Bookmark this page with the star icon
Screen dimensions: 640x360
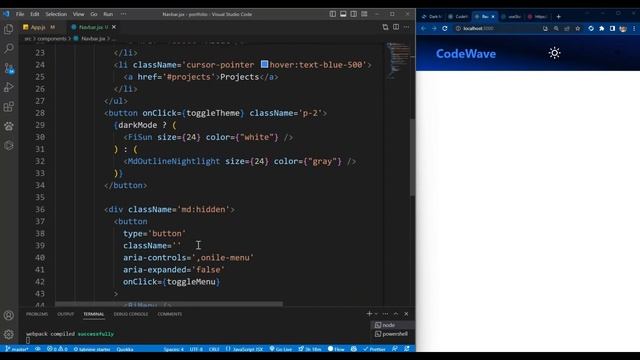(x=578, y=29)
